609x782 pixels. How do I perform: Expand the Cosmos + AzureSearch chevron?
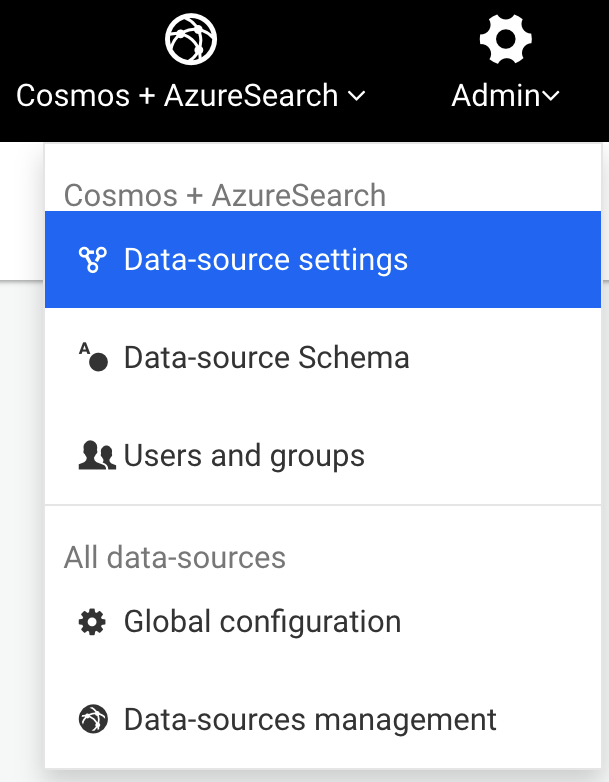point(357,95)
